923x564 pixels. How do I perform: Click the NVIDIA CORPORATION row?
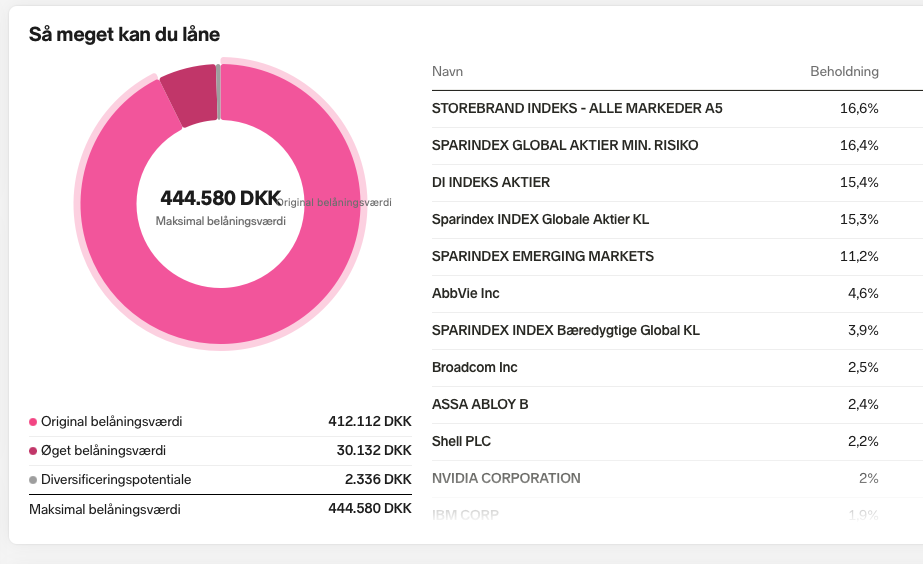505,478
